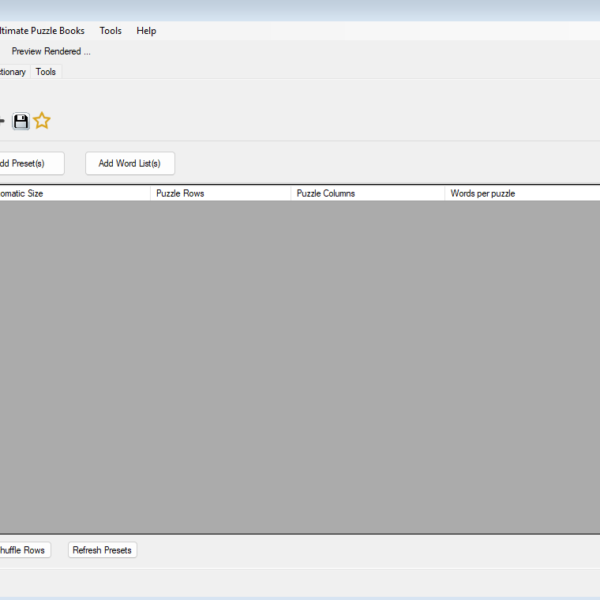Click the Shuffle Rows button
The image size is (600, 600).
click(x=22, y=550)
